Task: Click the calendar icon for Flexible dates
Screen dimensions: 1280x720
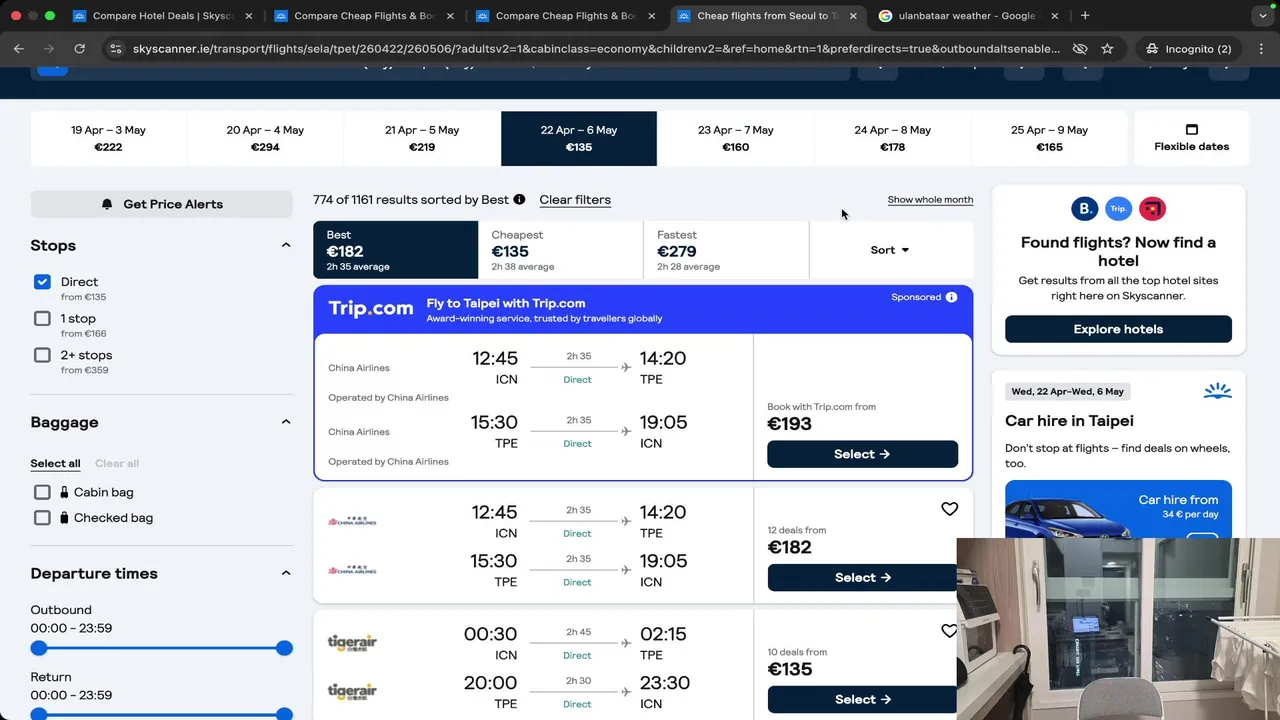Action: point(1192,130)
